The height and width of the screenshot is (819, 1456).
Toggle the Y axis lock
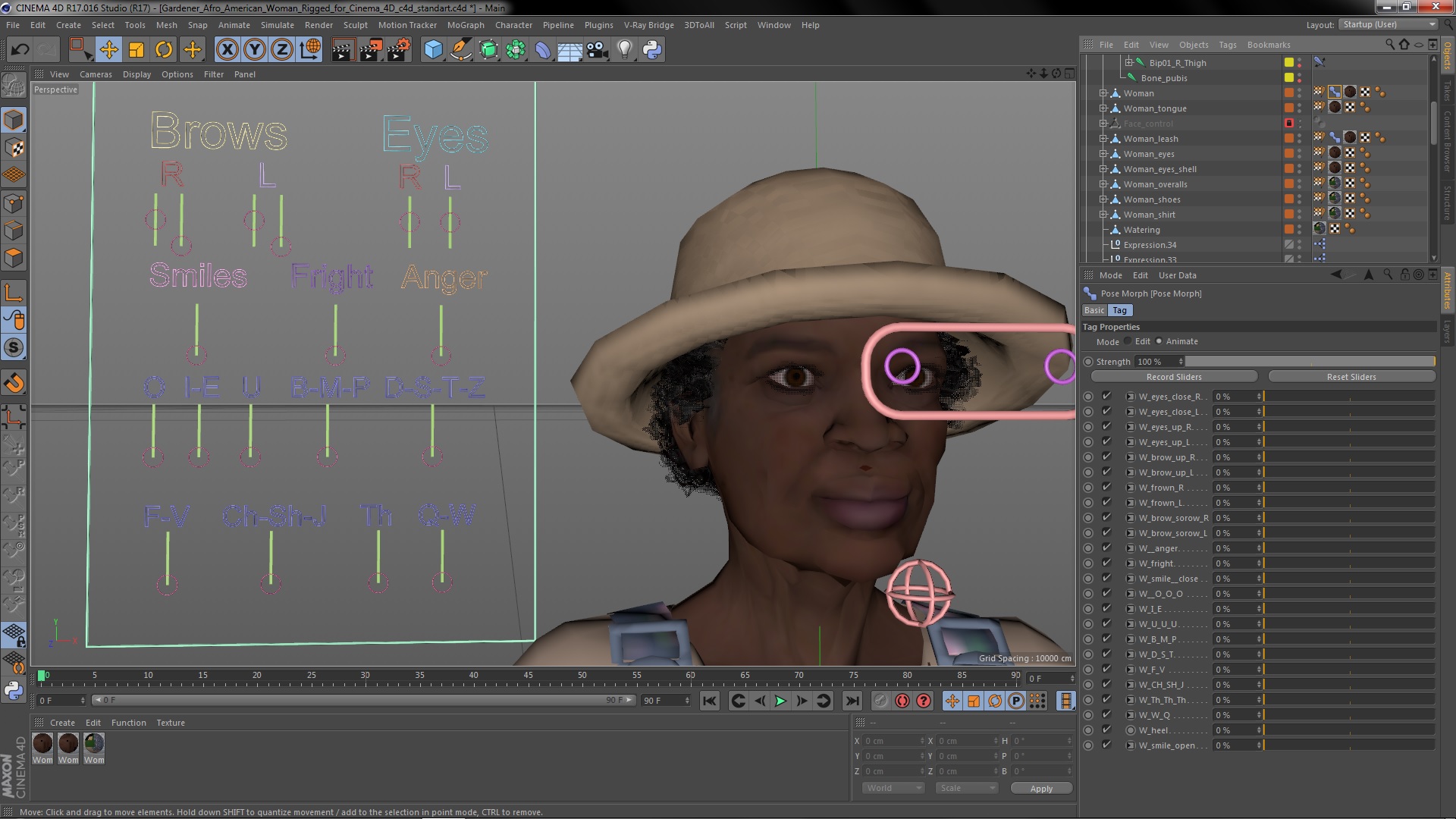255,50
